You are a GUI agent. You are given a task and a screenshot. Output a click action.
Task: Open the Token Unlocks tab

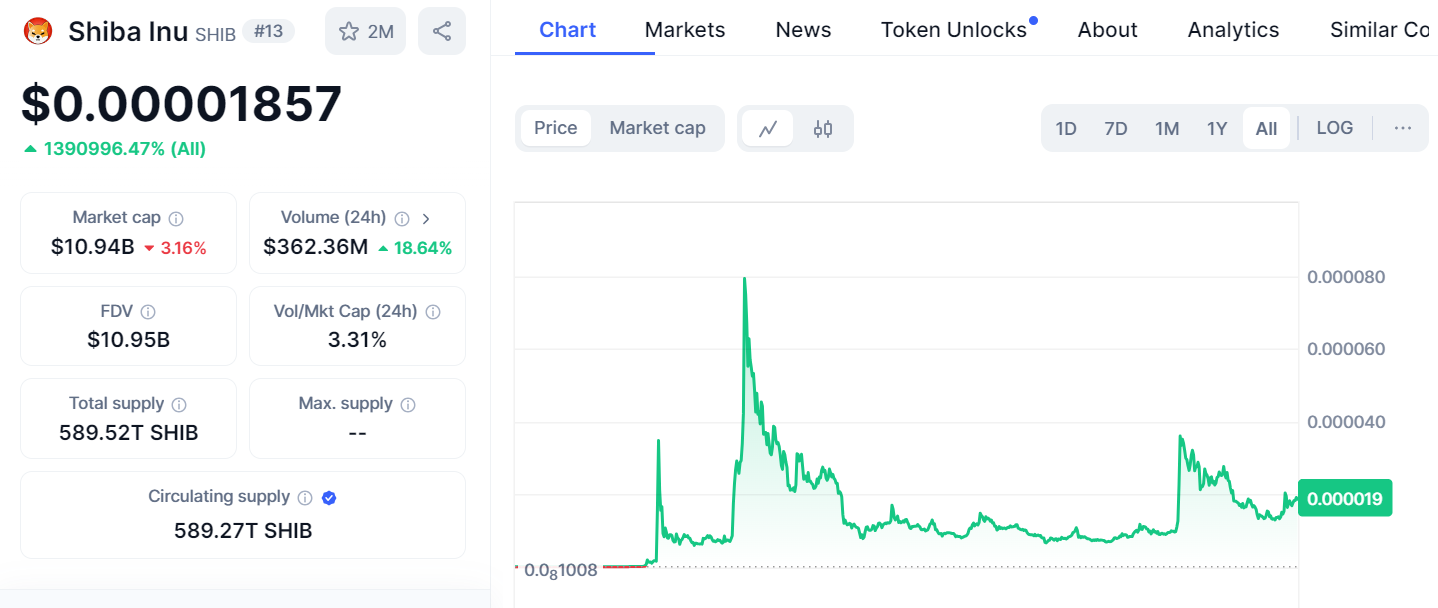point(954,30)
